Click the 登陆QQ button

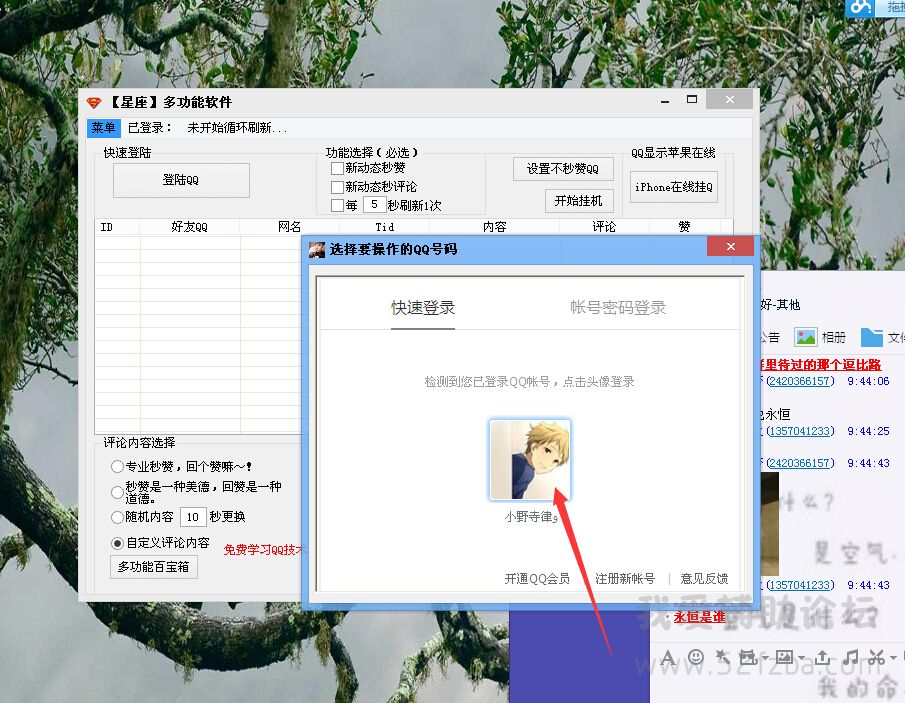(181, 180)
